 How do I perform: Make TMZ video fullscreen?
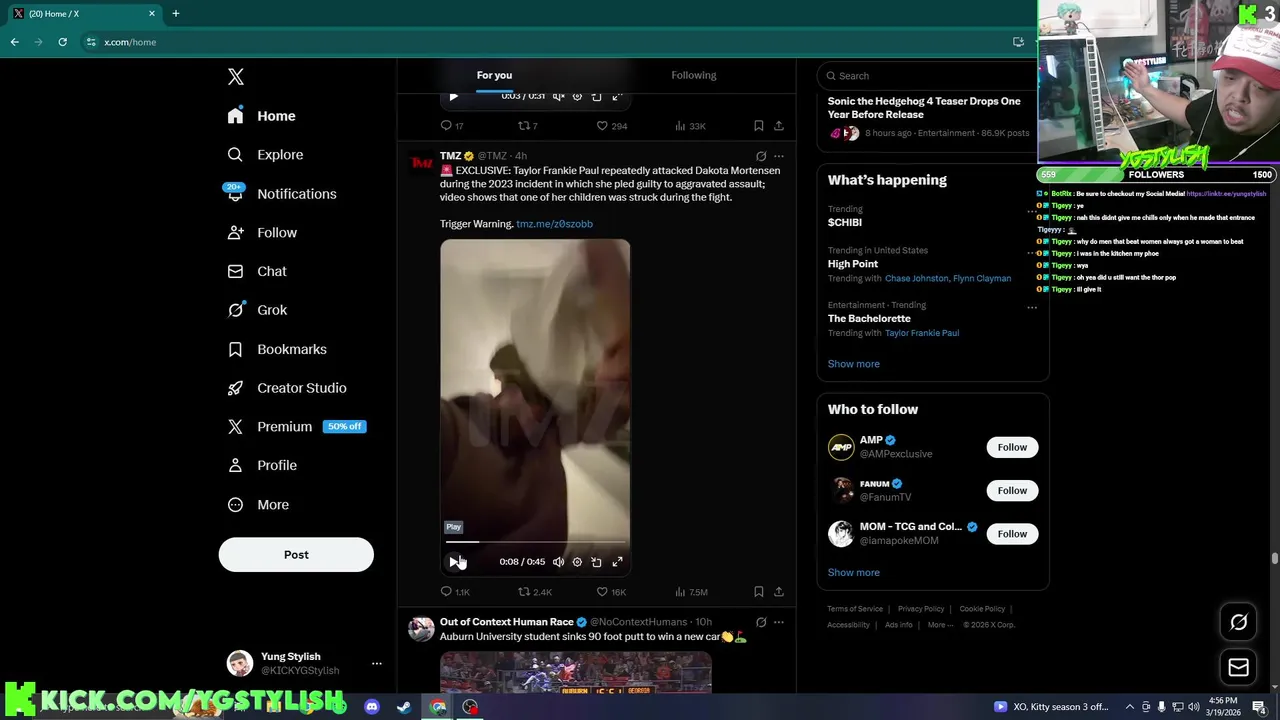tap(617, 562)
